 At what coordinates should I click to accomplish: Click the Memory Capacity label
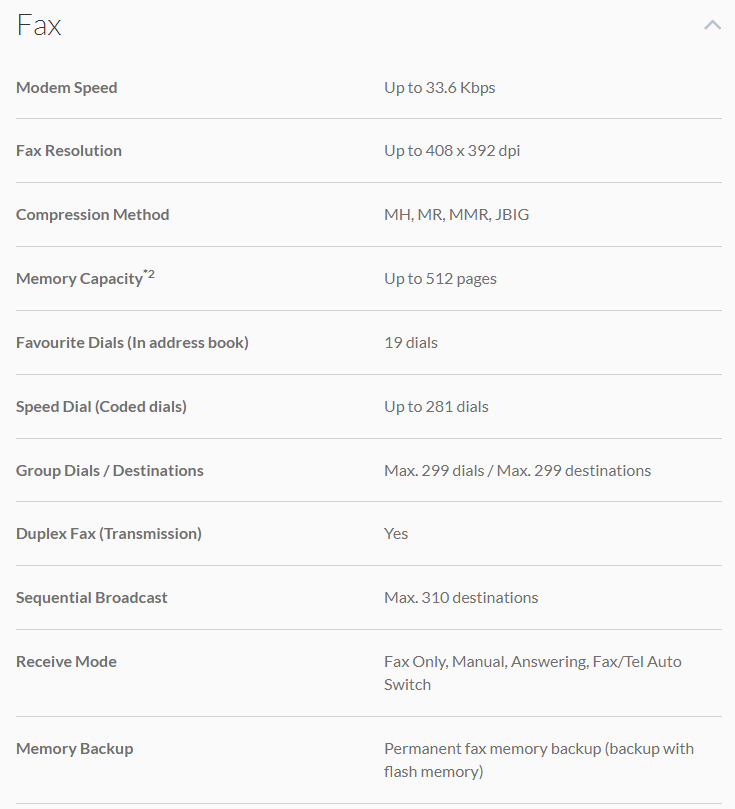coord(79,279)
